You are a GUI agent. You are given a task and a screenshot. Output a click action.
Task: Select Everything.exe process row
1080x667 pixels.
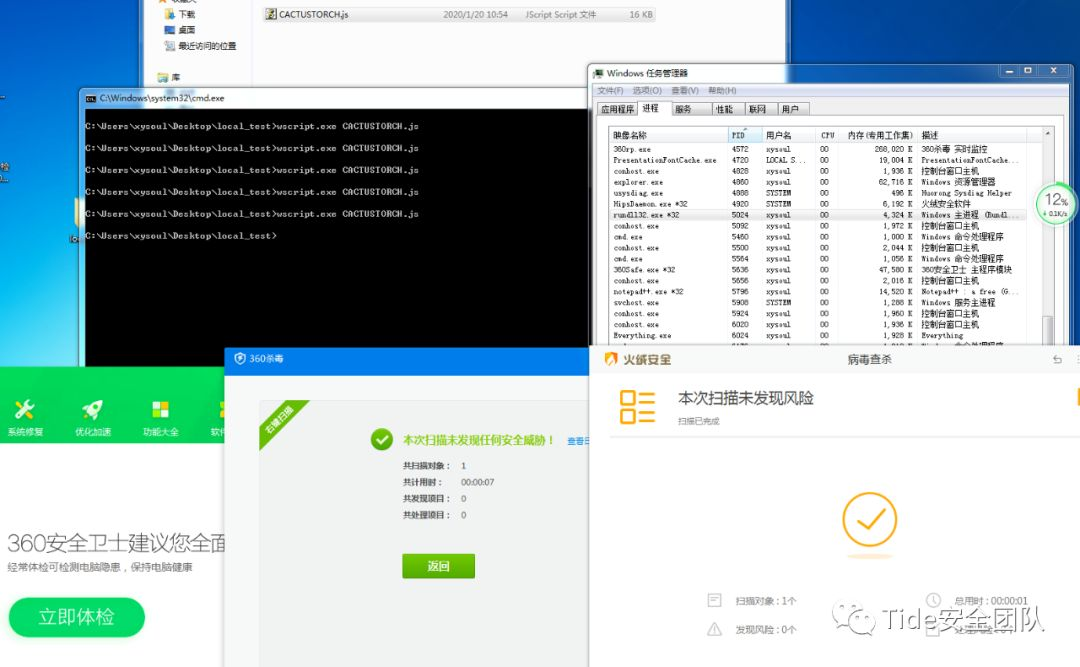click(818, 336)
